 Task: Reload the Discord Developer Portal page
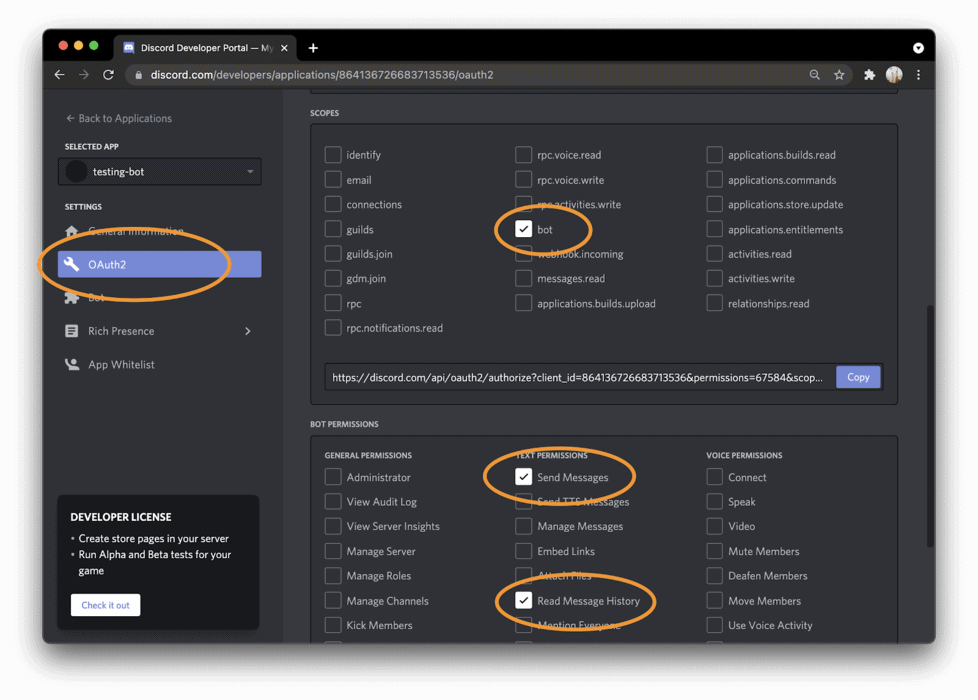click(x=109, y=75)
